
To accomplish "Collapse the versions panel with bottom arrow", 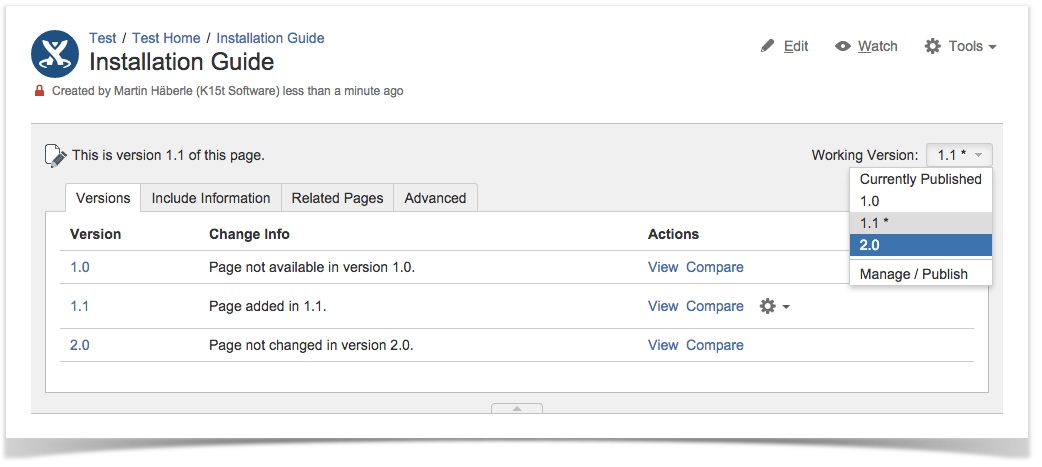I will click(x=516, y=408).
